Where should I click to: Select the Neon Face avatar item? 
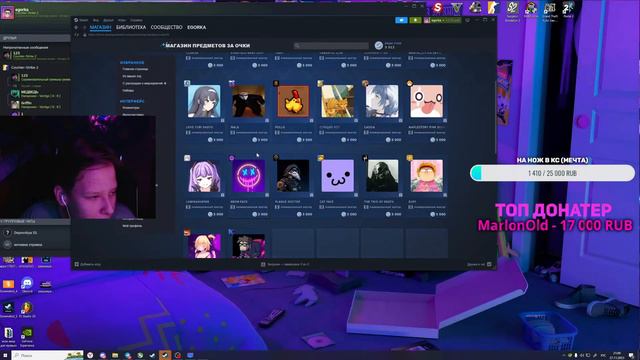tap(249, 176)
